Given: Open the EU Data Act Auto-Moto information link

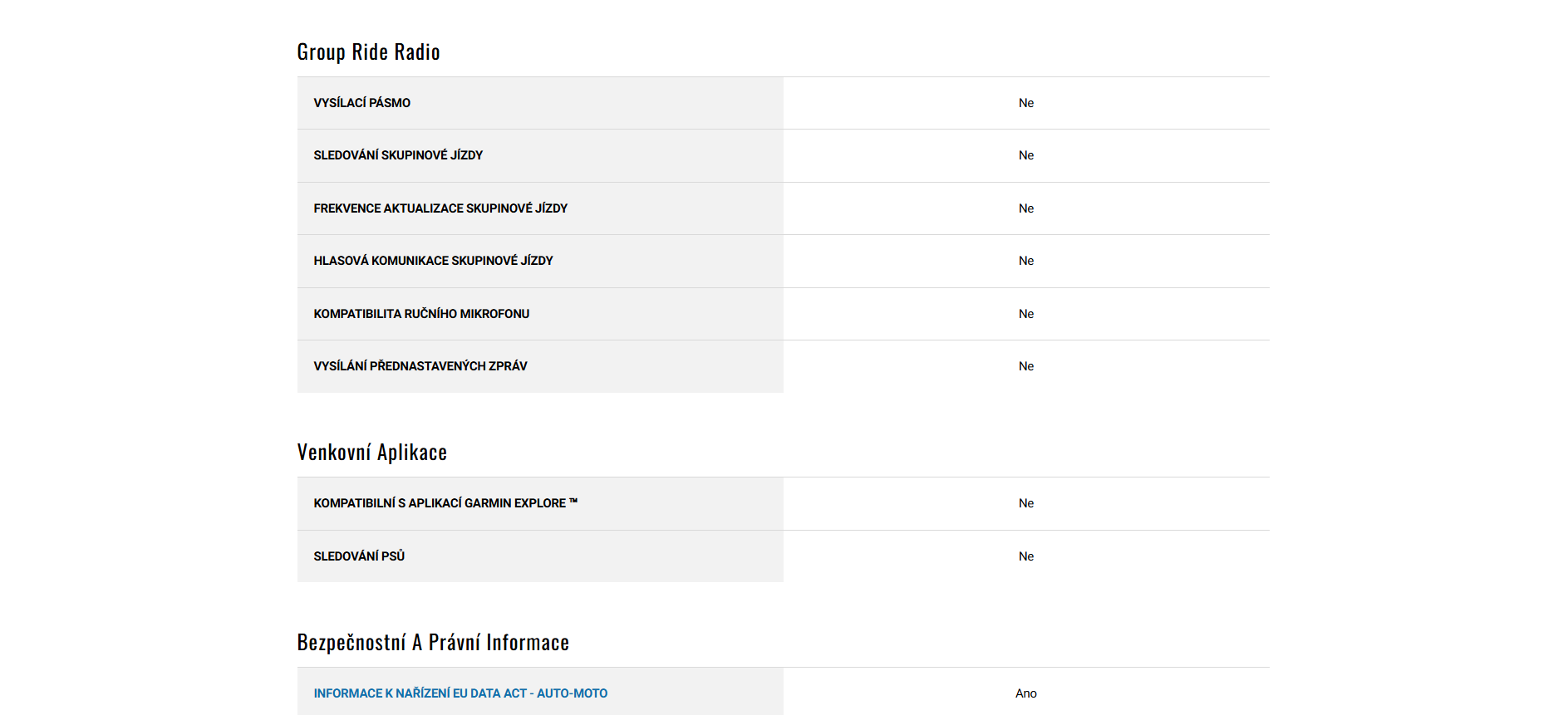Looking at the screenshot, I should pos(460,693).
